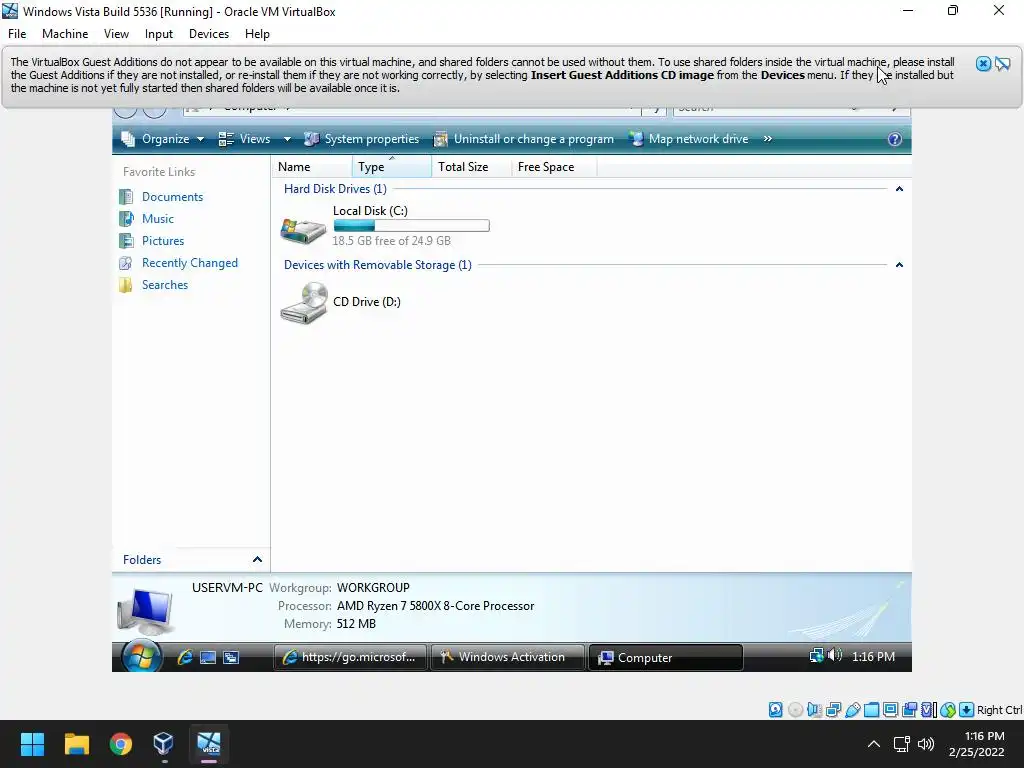Click the display indicator in VirtualBox status bar
The image size is (1024, 768).
(890, 710)
